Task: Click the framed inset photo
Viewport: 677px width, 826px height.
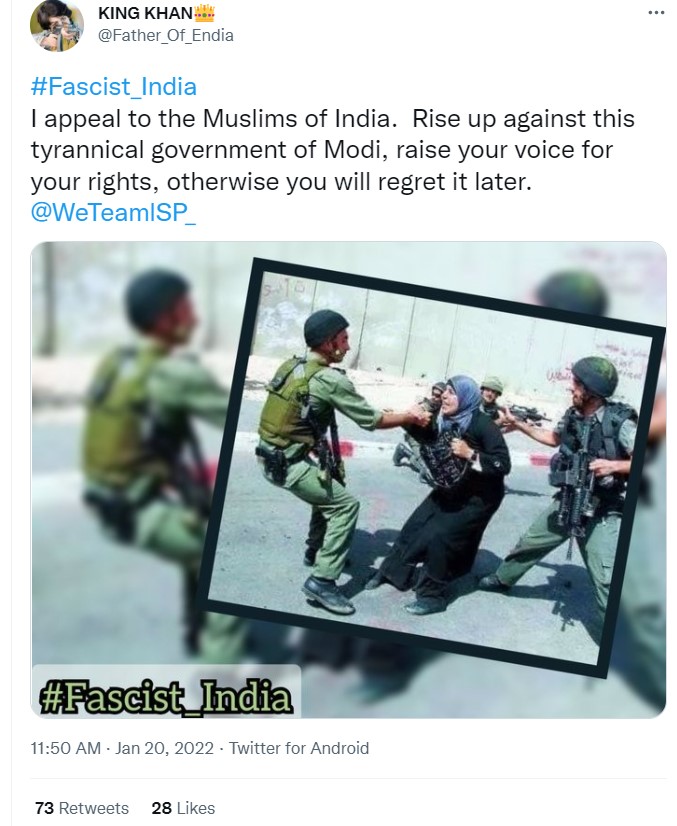Action: [x=431, y=466]
